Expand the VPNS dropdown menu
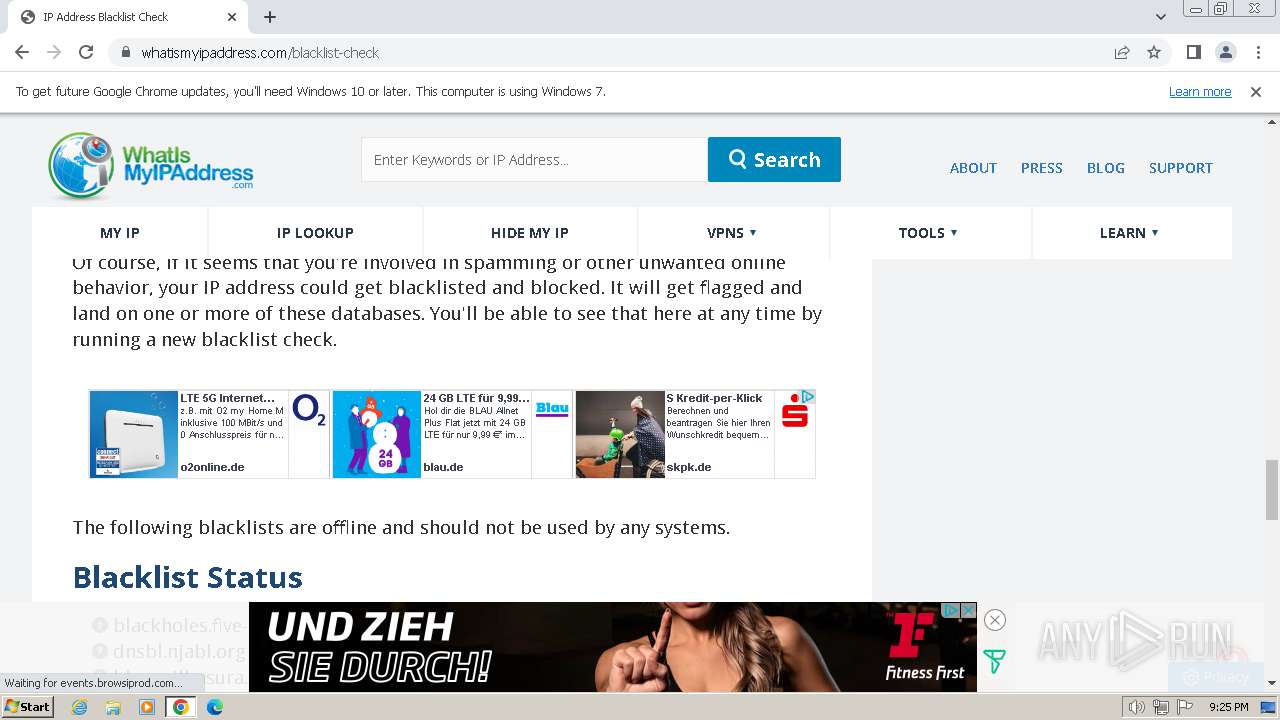 pyautogui.click(x=732, y=233)
